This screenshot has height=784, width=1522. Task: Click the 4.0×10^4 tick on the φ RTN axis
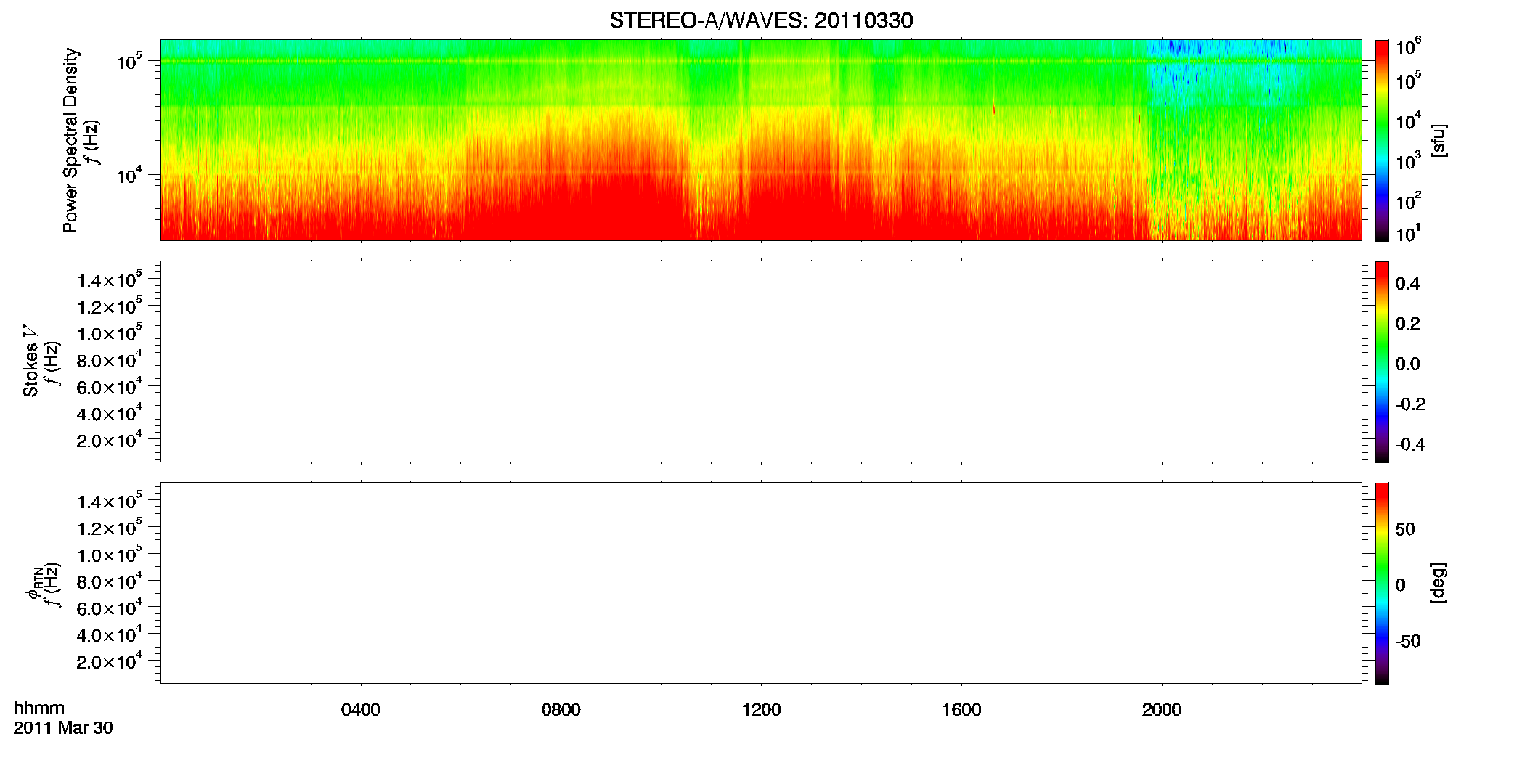(x=109, y=634)
